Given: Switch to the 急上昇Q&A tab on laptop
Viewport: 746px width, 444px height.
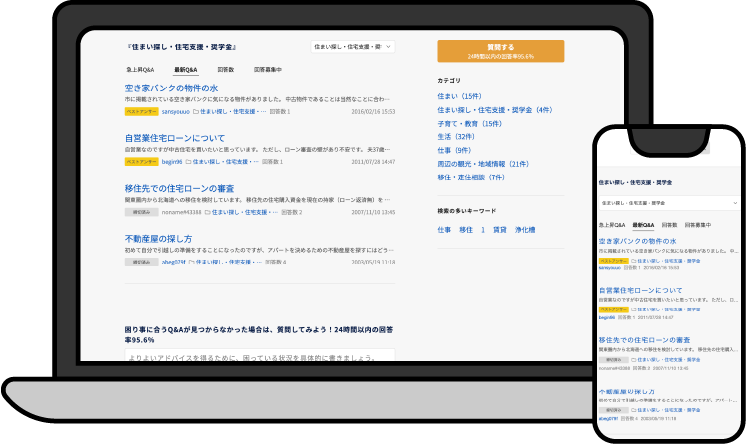Looking at the screenshot, I should [x=139, y=70].
